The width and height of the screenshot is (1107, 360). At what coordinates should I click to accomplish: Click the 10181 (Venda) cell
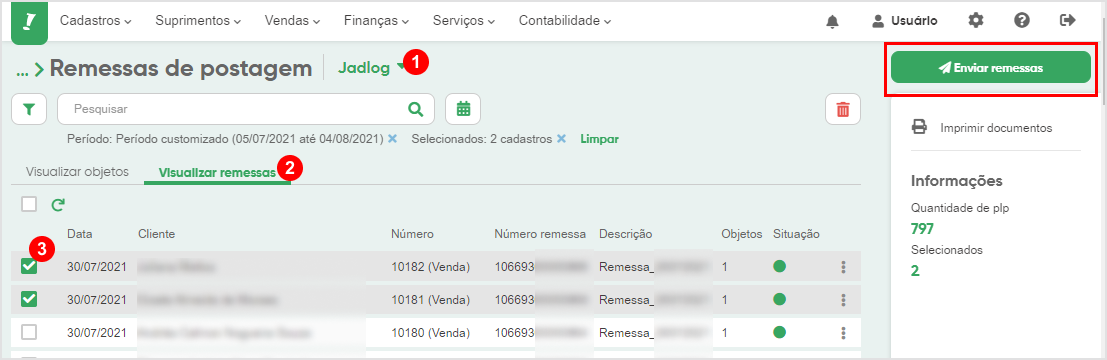[x=431, y=300]
